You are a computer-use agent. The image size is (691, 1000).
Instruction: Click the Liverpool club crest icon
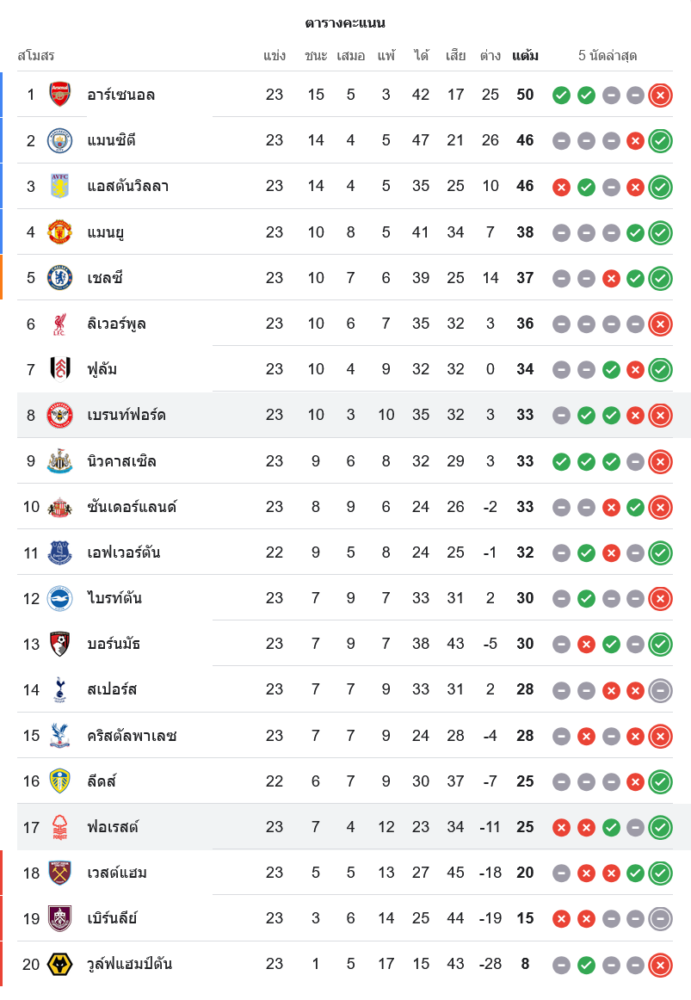[x=60, y=324]
